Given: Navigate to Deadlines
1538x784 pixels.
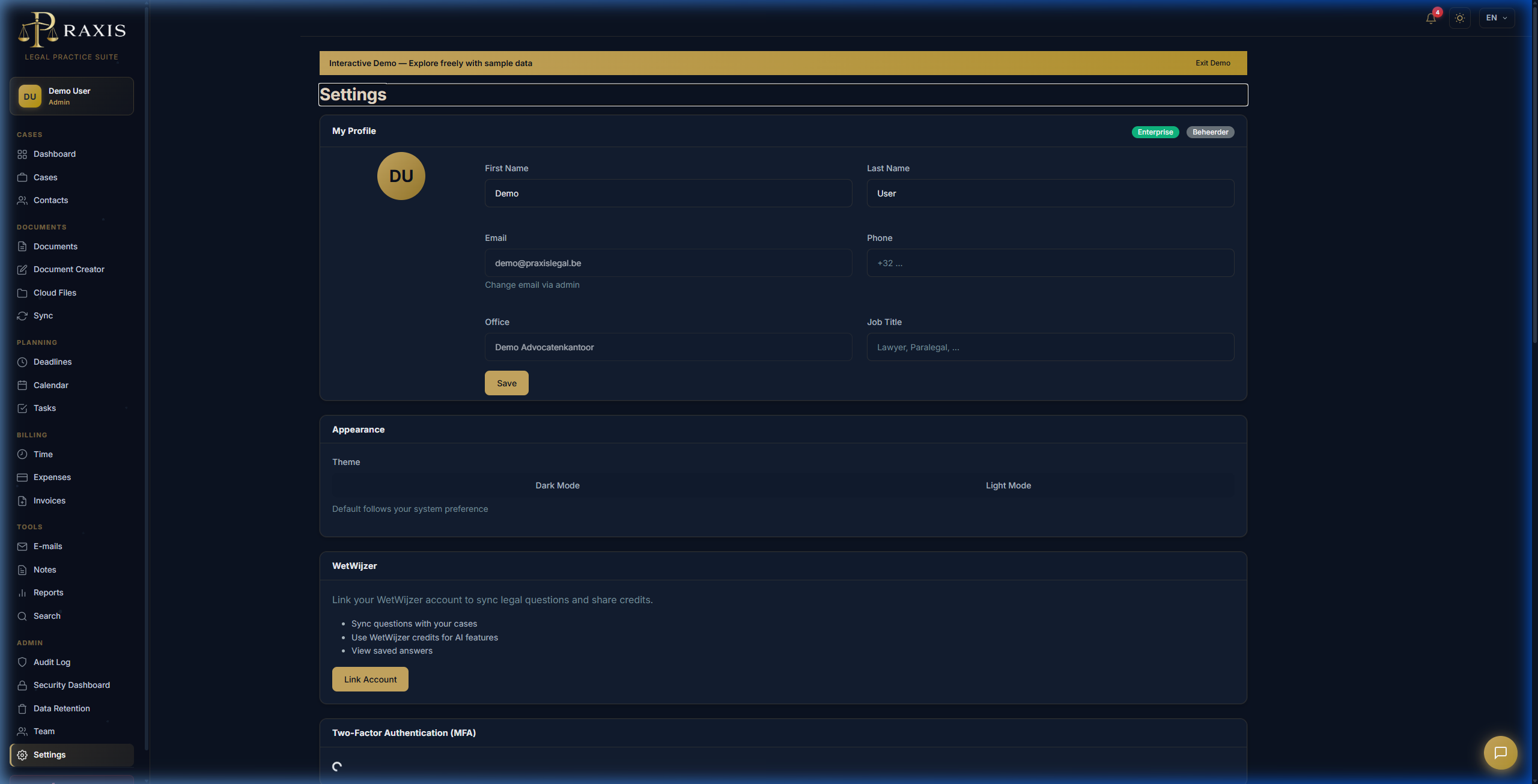Looking at the screenshot, I should coord(71,362).
